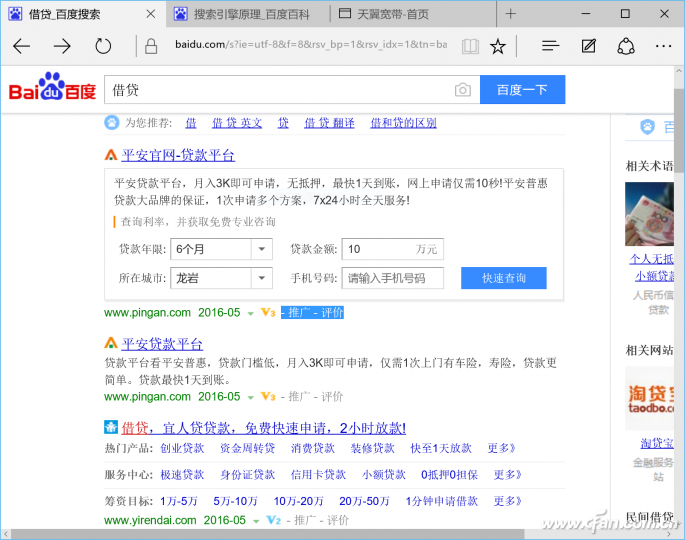Select the 借贷_百度搜索 tab
This screenshot has width=685, height=540.
point(65,14)
